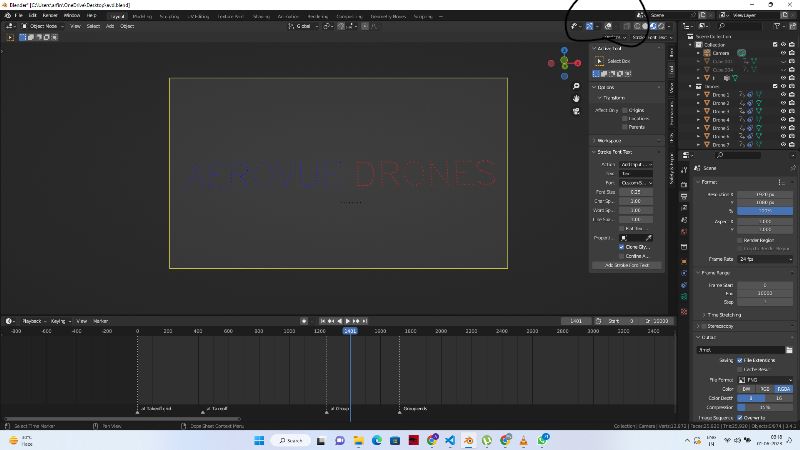The height and width of the screenshot is (450, 800).
Task: Open the Window menu
Action: (x=72, y=16)
